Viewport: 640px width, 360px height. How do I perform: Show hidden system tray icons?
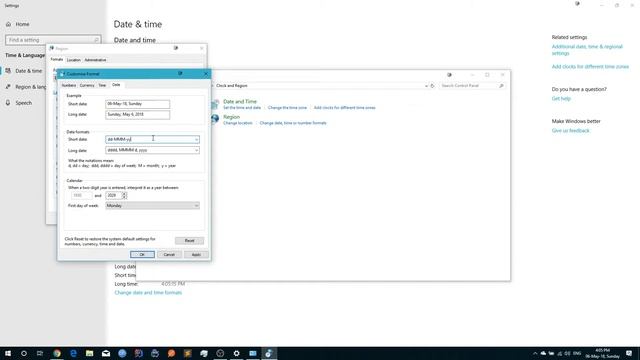[535, 353]
